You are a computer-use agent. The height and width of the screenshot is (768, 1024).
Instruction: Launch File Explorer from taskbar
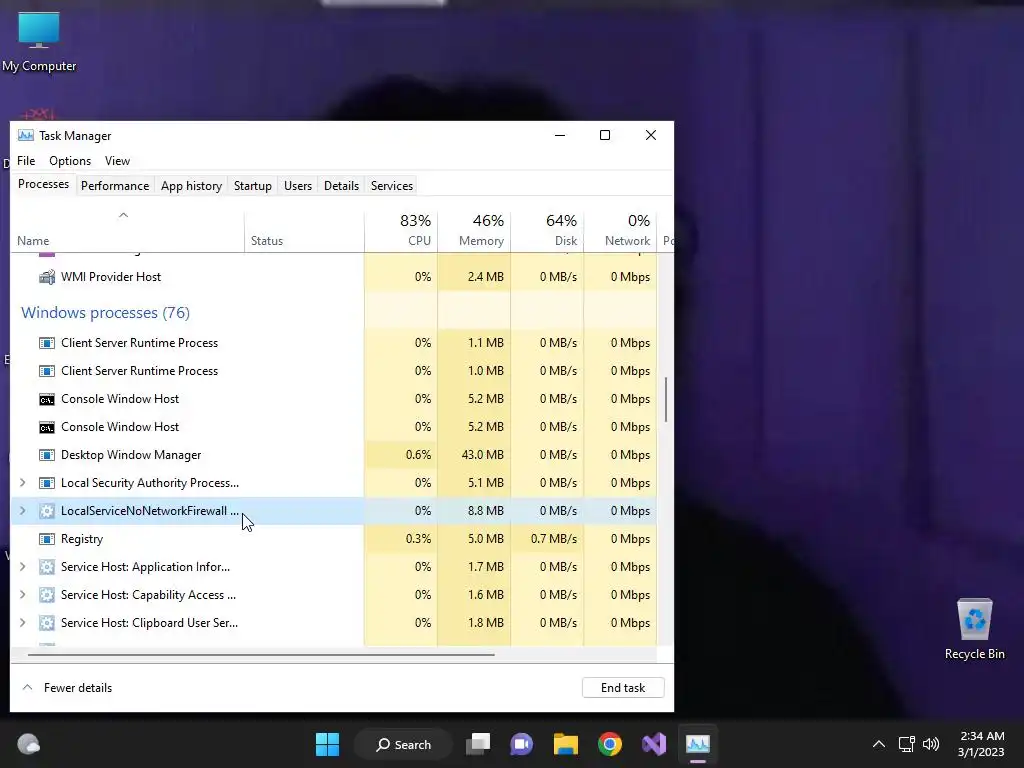click(x=566, y=744)
